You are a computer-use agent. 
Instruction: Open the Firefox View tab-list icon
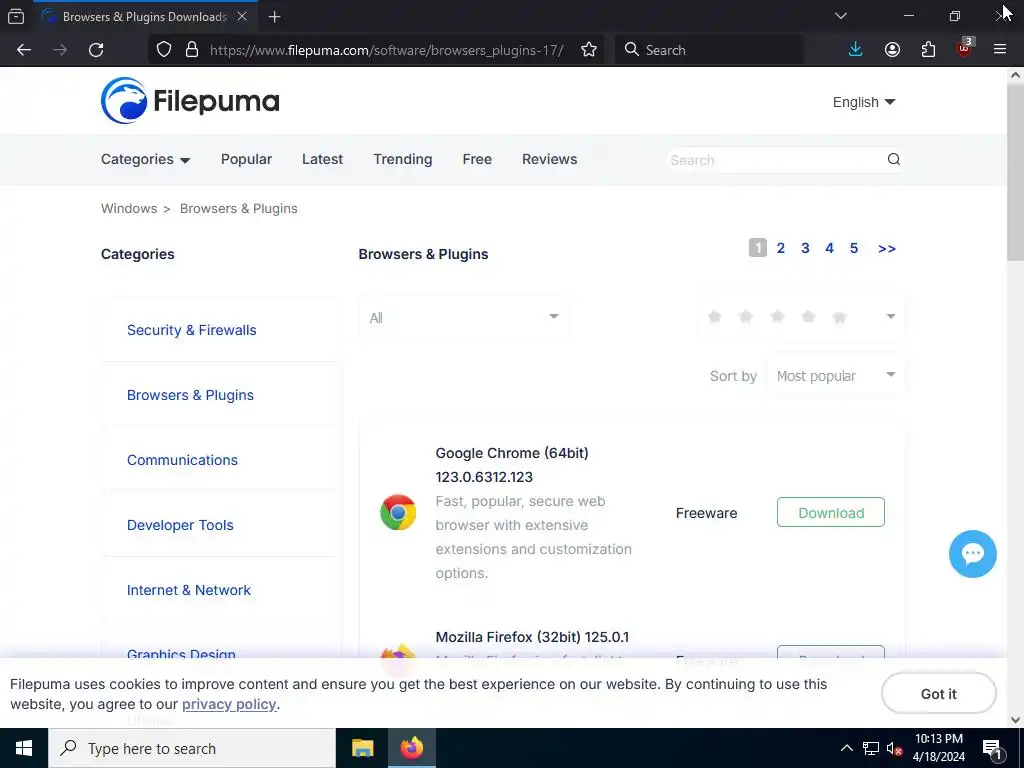(x=16, y=16)
